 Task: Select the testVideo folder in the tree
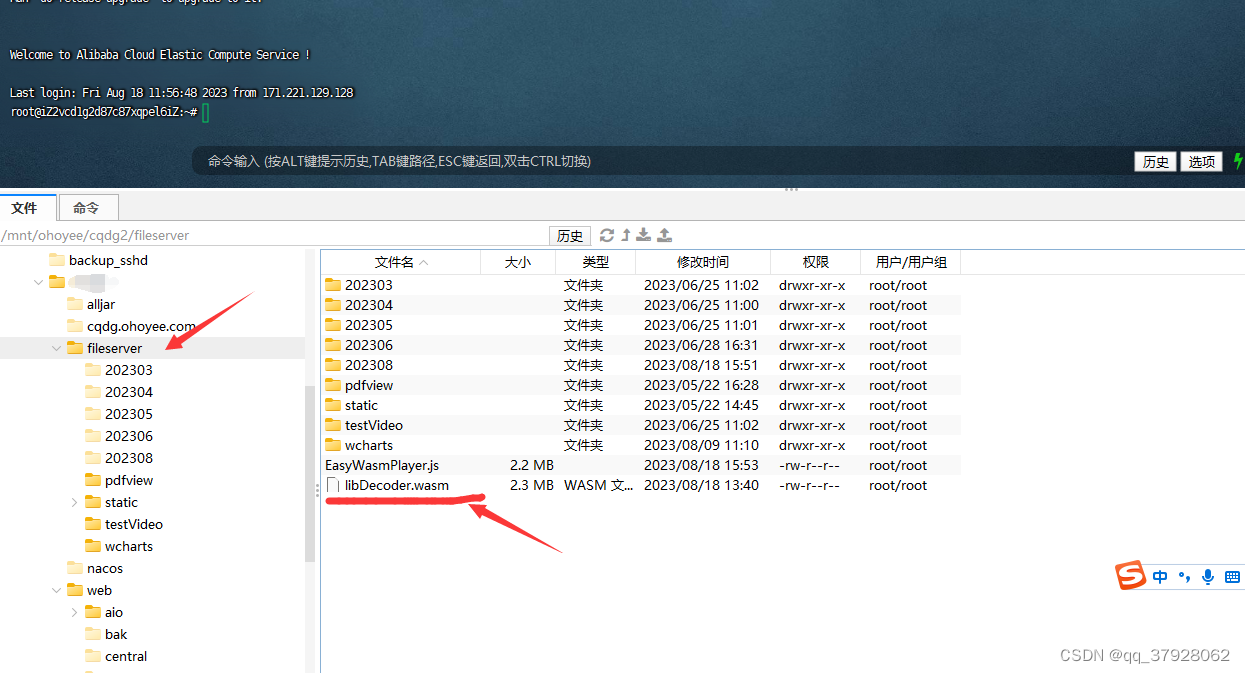134,524
